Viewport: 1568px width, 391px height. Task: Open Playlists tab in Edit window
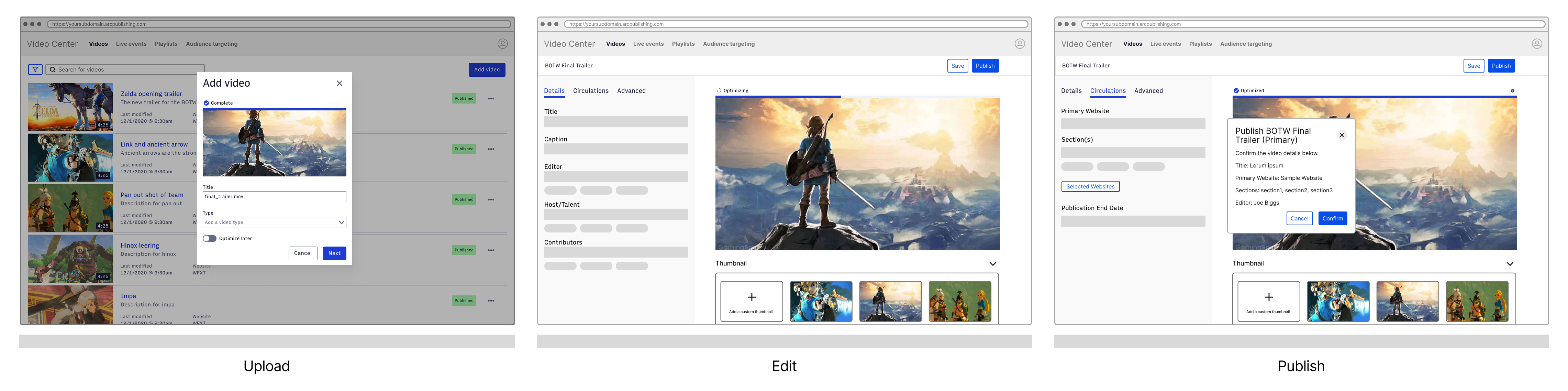tap(683, 44)
